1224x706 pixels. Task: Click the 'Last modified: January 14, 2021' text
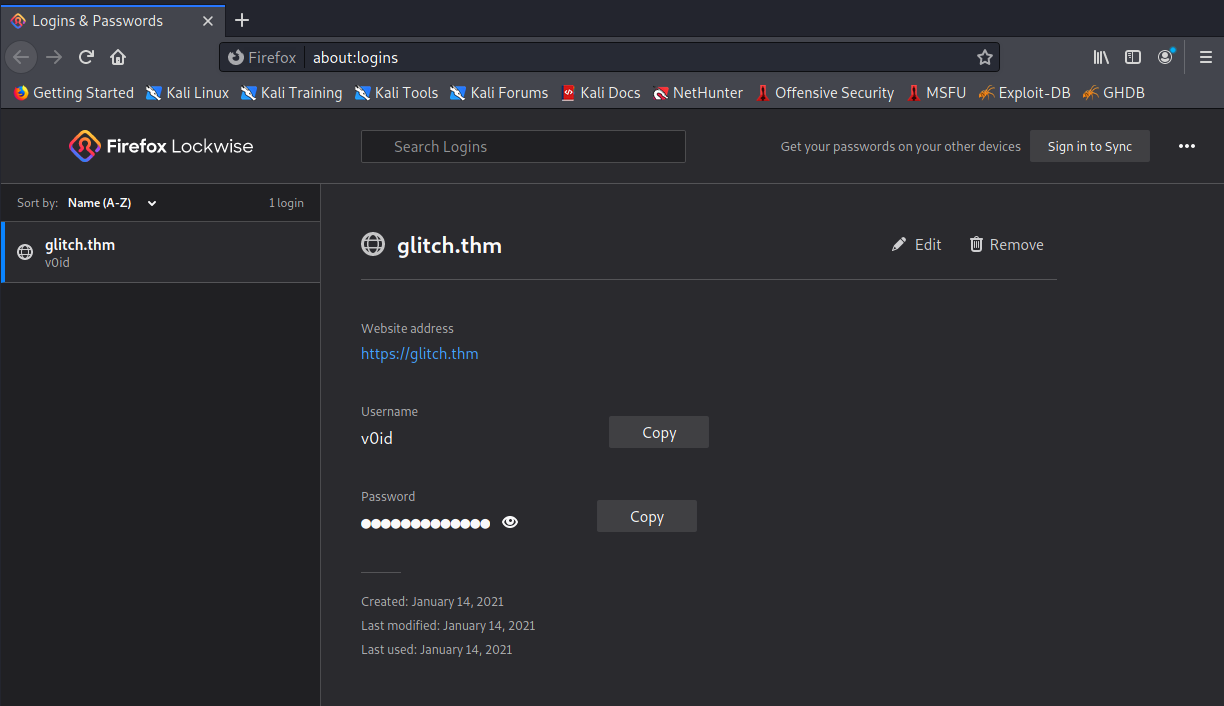448,626
